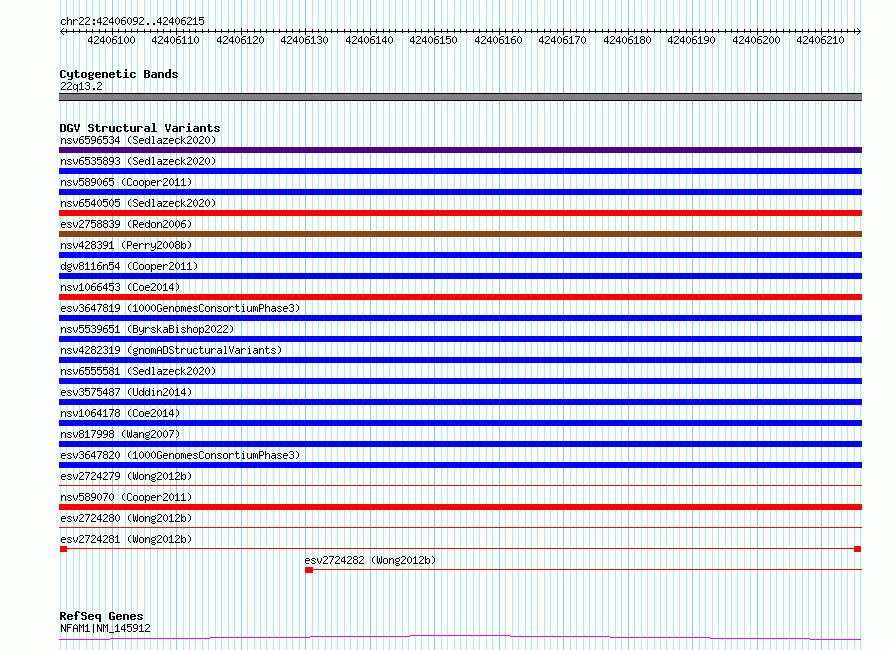
Task: Click esv2724280 (Wong2012b) label
Action: pyautogui.click(x=126, y=518)
